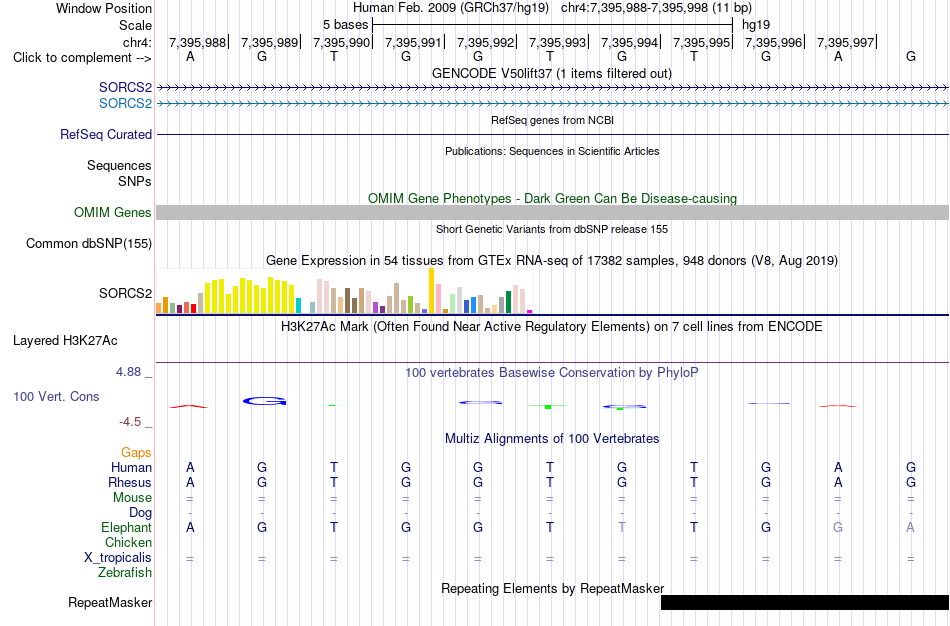Viewport: 950px width, 626px height.
Task: Click the tallest gold bar in the GTEx chart
Action: click(431, 290)
